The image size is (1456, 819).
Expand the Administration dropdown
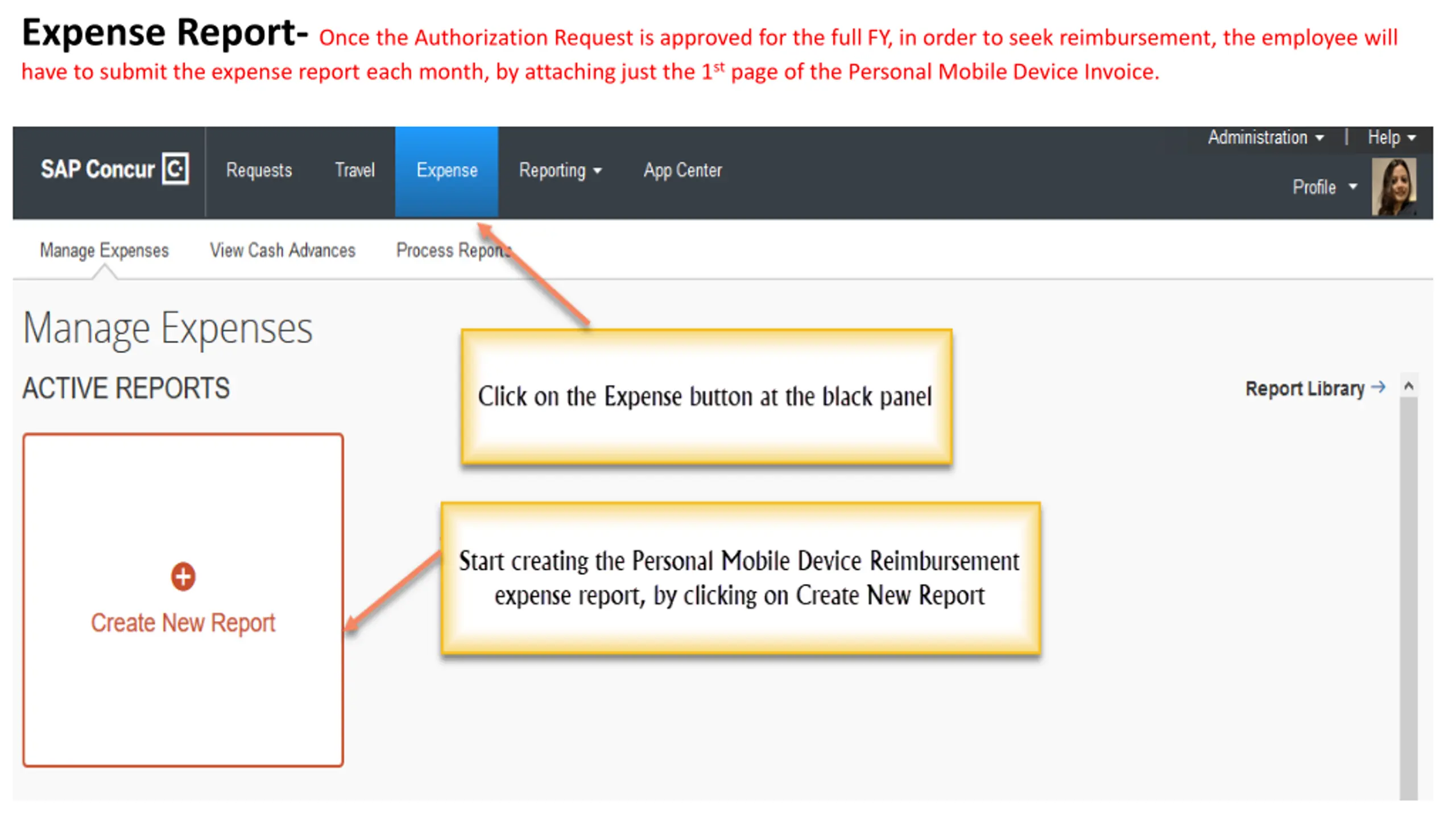tap(1265, 138)
